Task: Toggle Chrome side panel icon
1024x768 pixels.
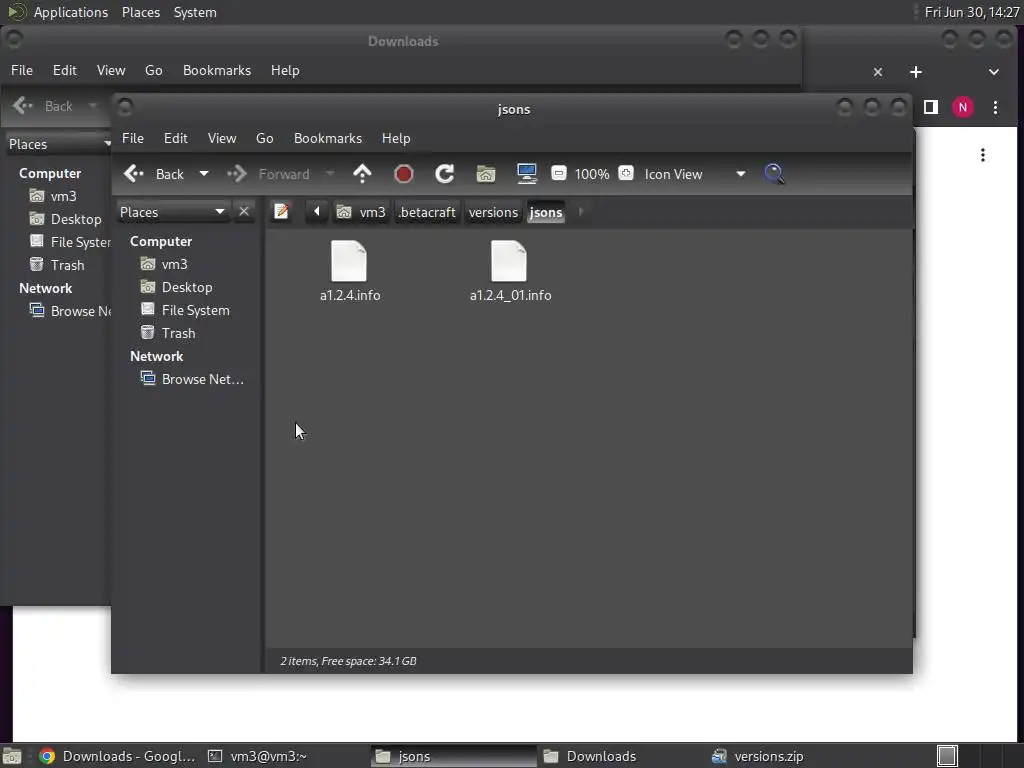Action: (931, 107)
